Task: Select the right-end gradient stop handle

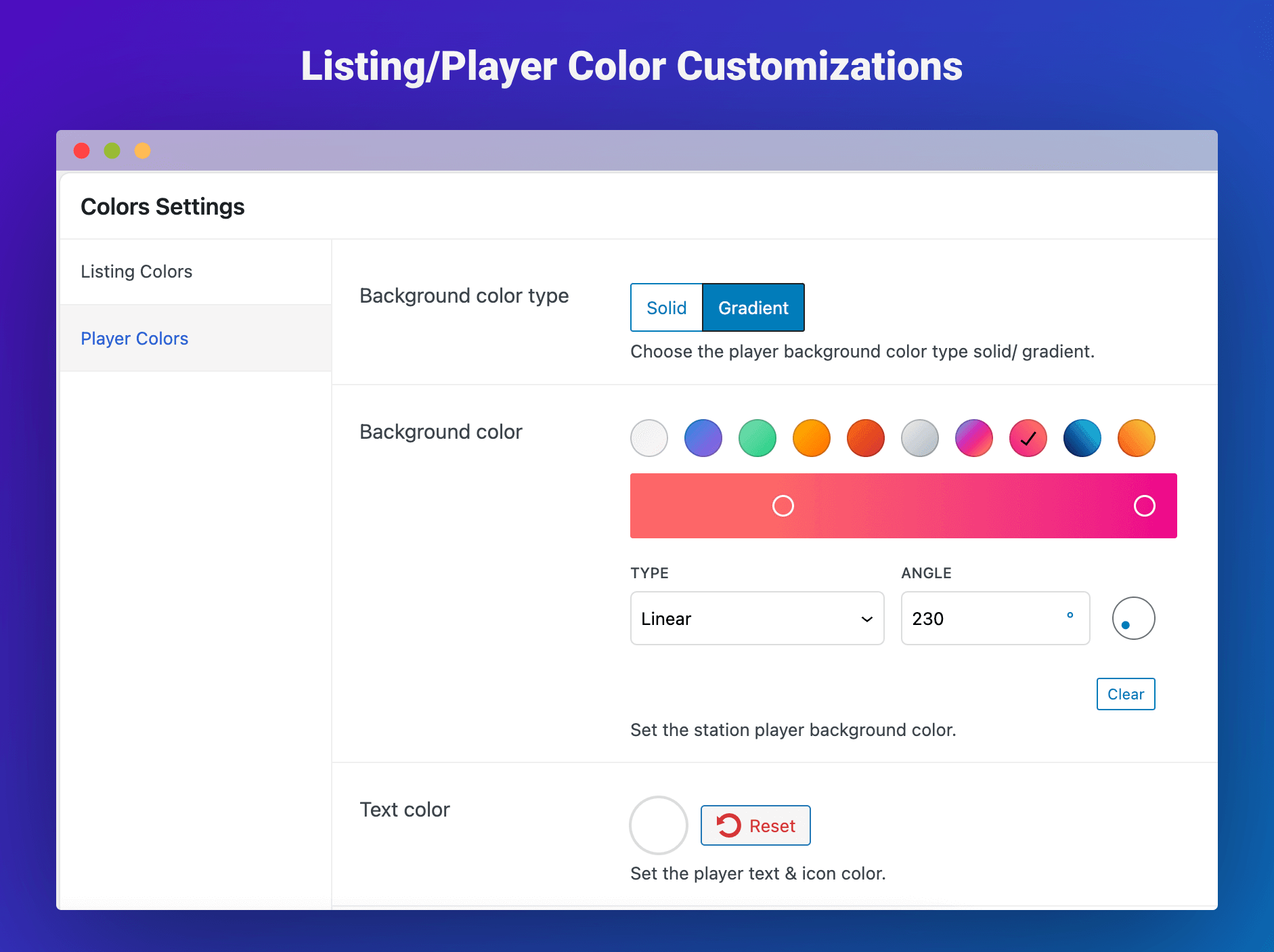Action: click(x=1145, y=506)
